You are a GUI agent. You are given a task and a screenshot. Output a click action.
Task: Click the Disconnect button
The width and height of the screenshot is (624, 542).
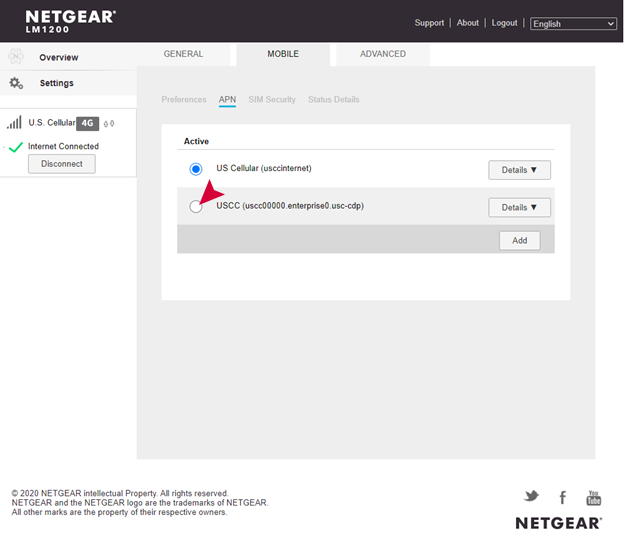point(62,164)
